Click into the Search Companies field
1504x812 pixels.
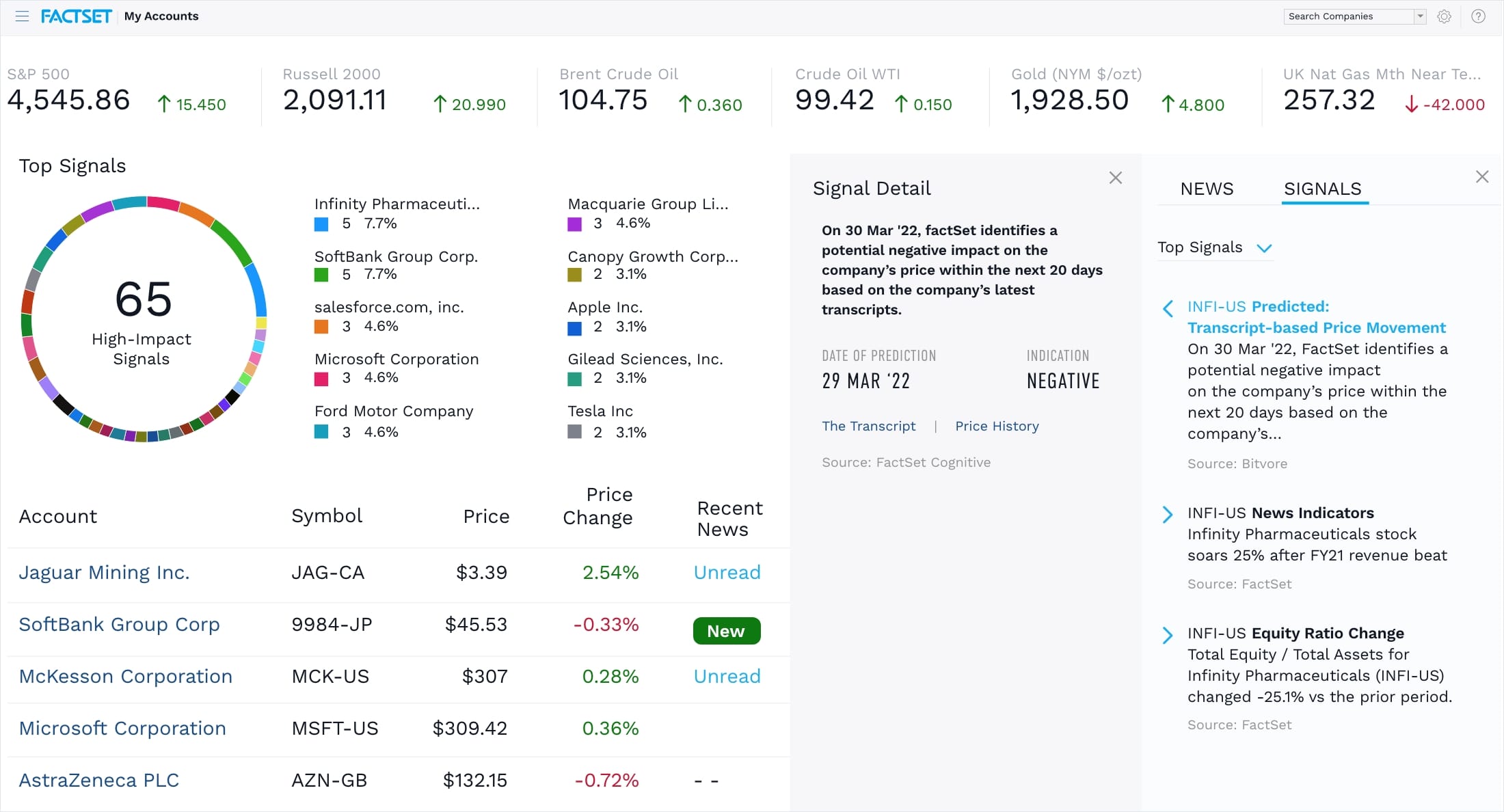click(1348, 16)
